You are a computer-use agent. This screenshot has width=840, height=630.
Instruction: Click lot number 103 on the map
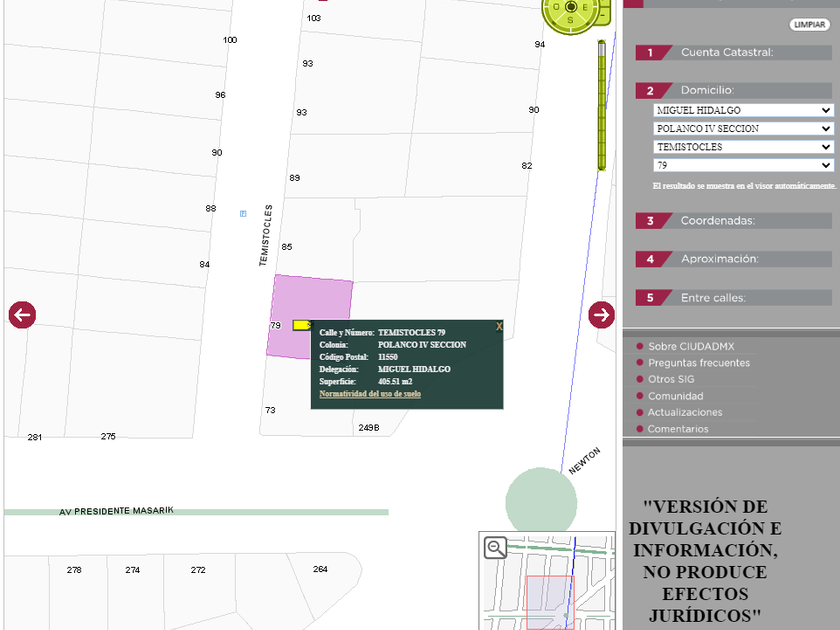pos(314,18)
